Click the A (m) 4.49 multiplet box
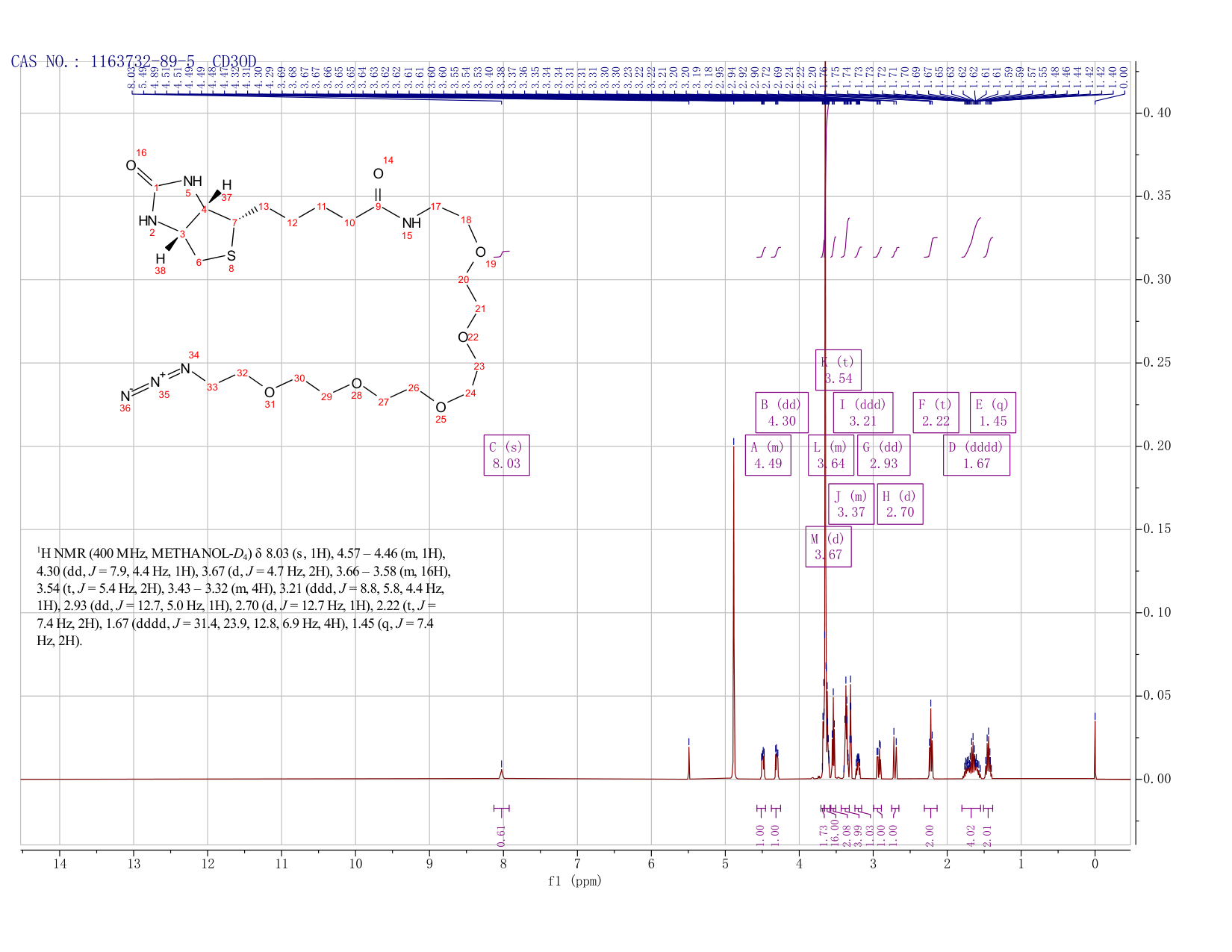 (x=768, y=455)
